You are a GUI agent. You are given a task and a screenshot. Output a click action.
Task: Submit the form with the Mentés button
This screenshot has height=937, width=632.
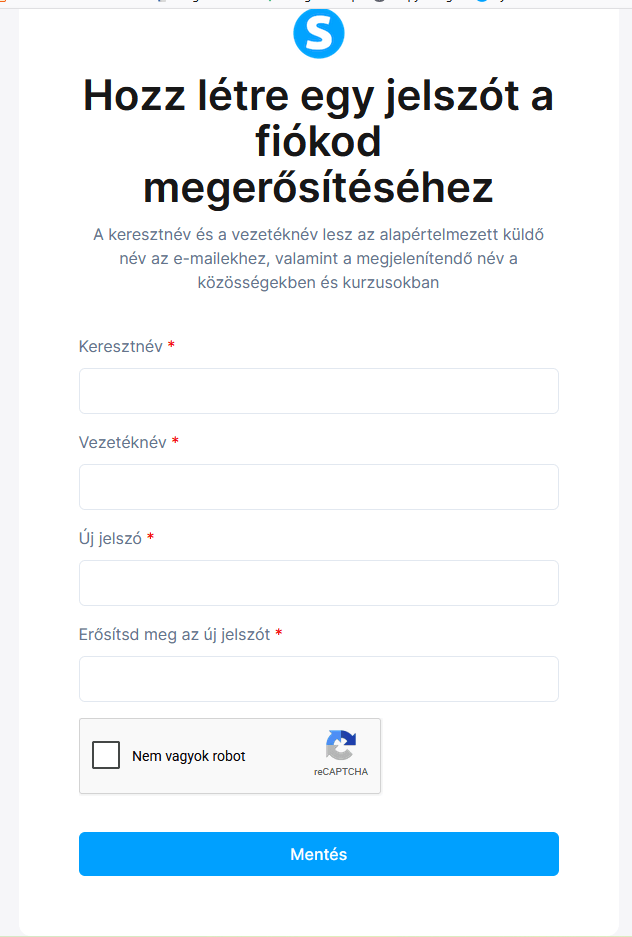click(318, 854)
